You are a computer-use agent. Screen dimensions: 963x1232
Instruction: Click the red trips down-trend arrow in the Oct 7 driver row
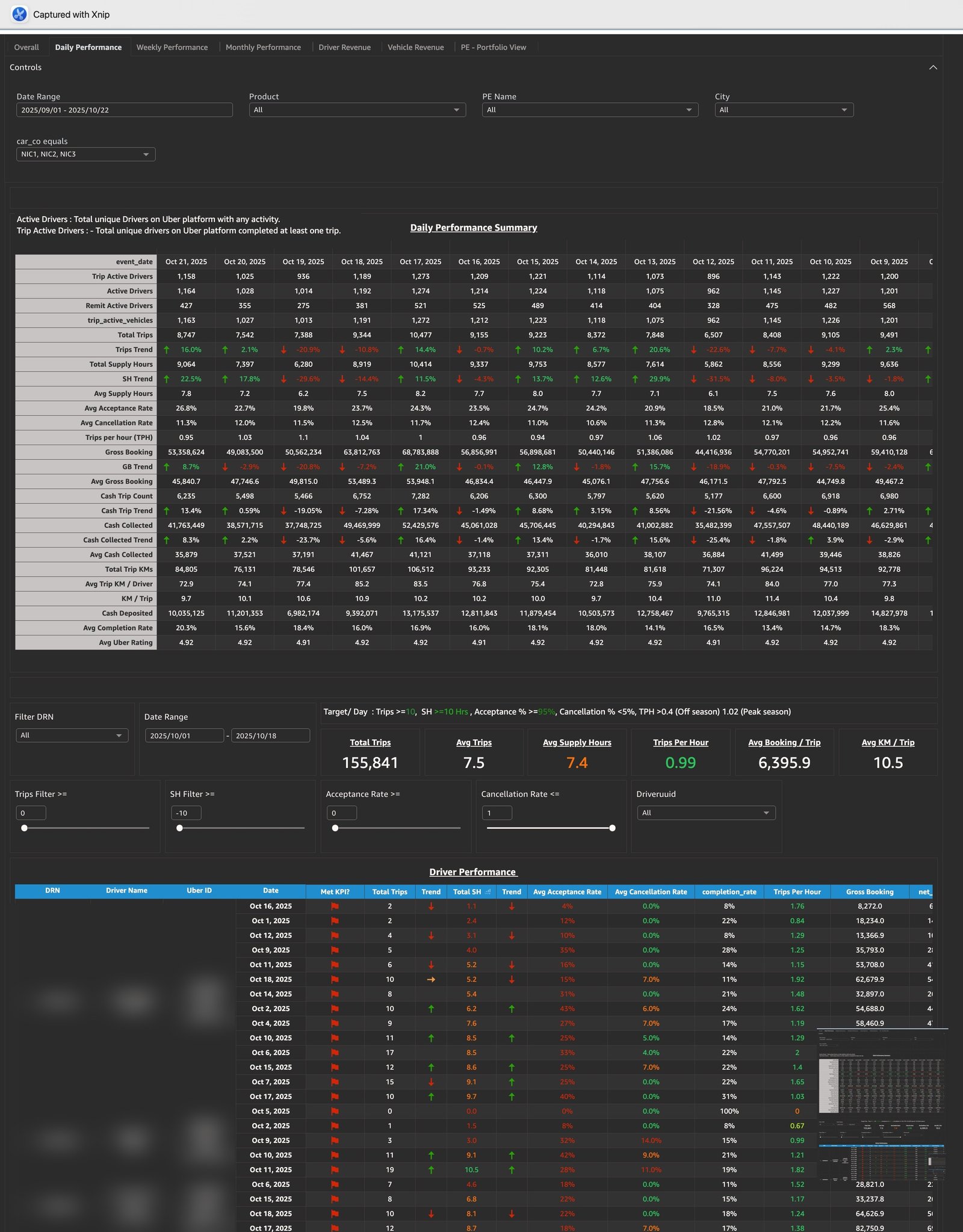[x=431, y=1082]
